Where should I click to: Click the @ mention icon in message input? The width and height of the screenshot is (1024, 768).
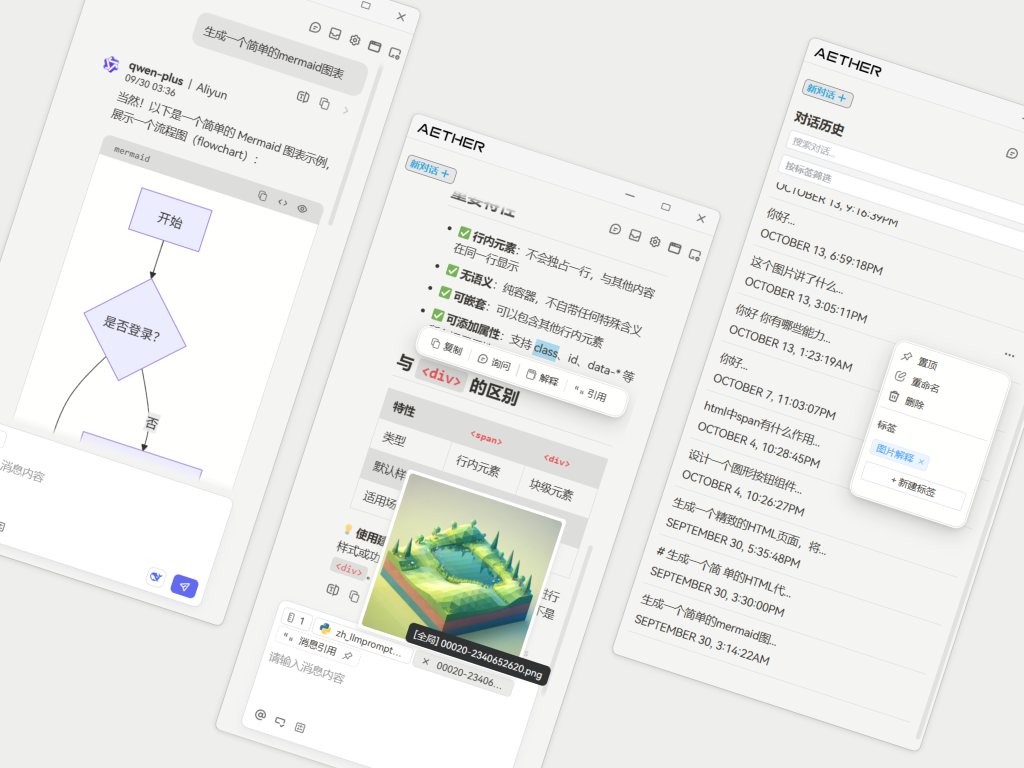261,715
